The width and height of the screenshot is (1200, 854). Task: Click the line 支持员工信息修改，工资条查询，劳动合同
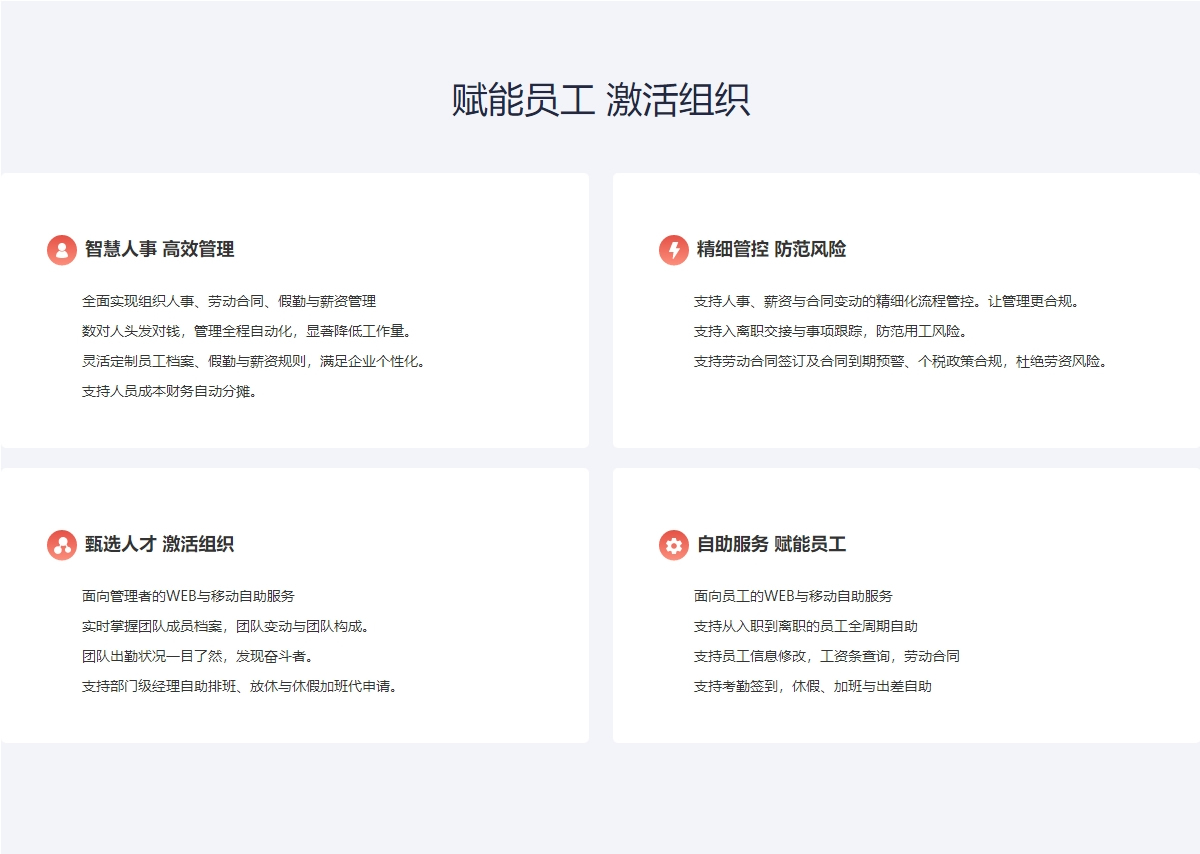tap(827, 657)
